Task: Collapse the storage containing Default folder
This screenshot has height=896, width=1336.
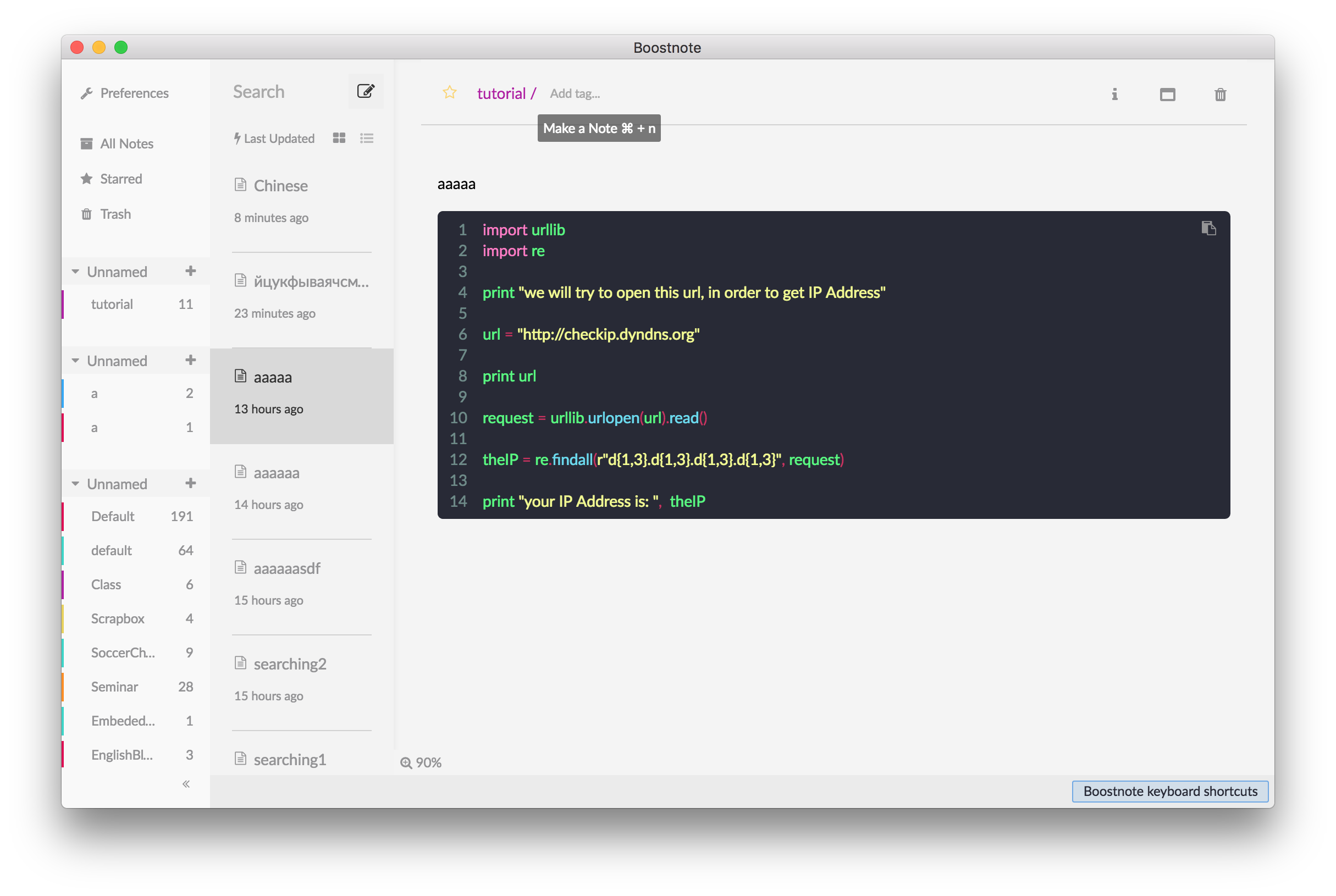Action: point(75,483)
